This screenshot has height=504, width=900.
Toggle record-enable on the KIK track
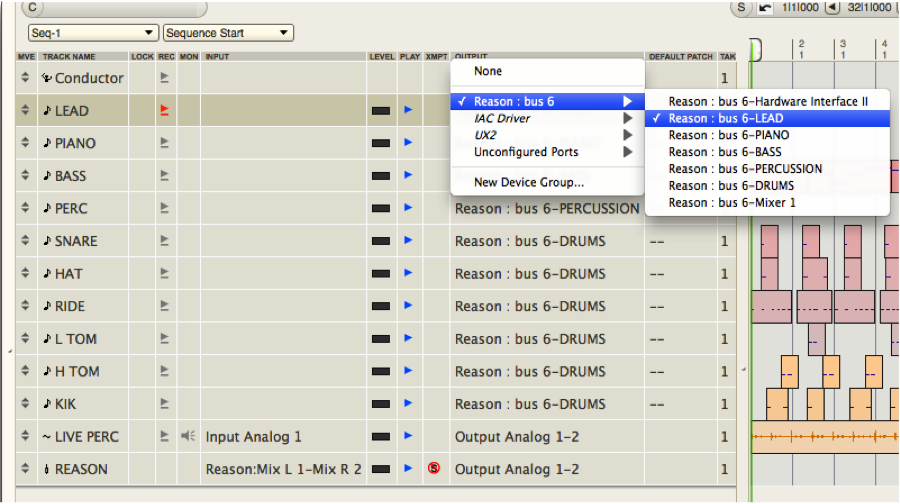[x=165, y=404]
